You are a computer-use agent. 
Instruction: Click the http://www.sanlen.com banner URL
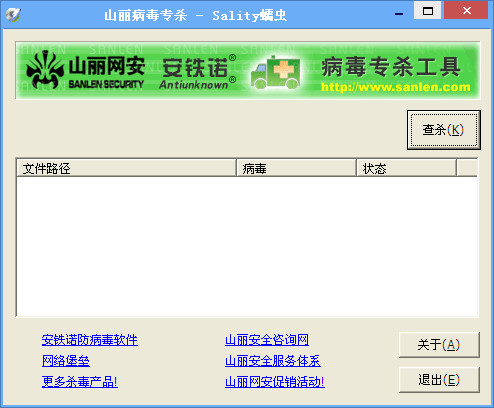pos(396,87)
